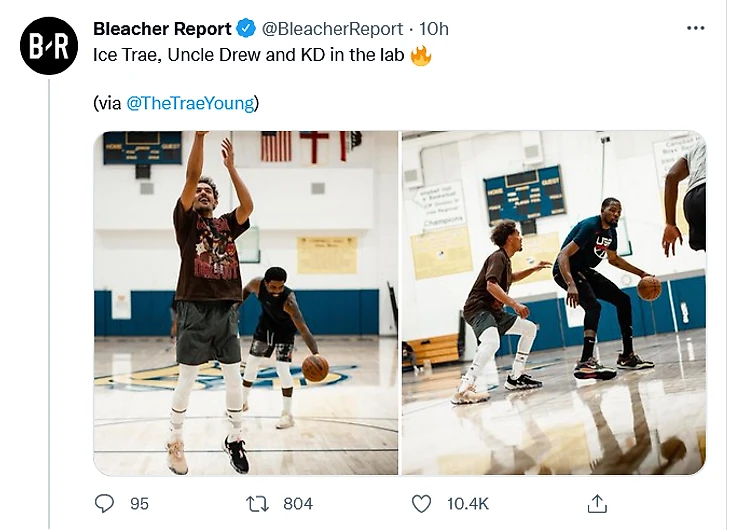Click the reply count 95

(x=139, y=503)
